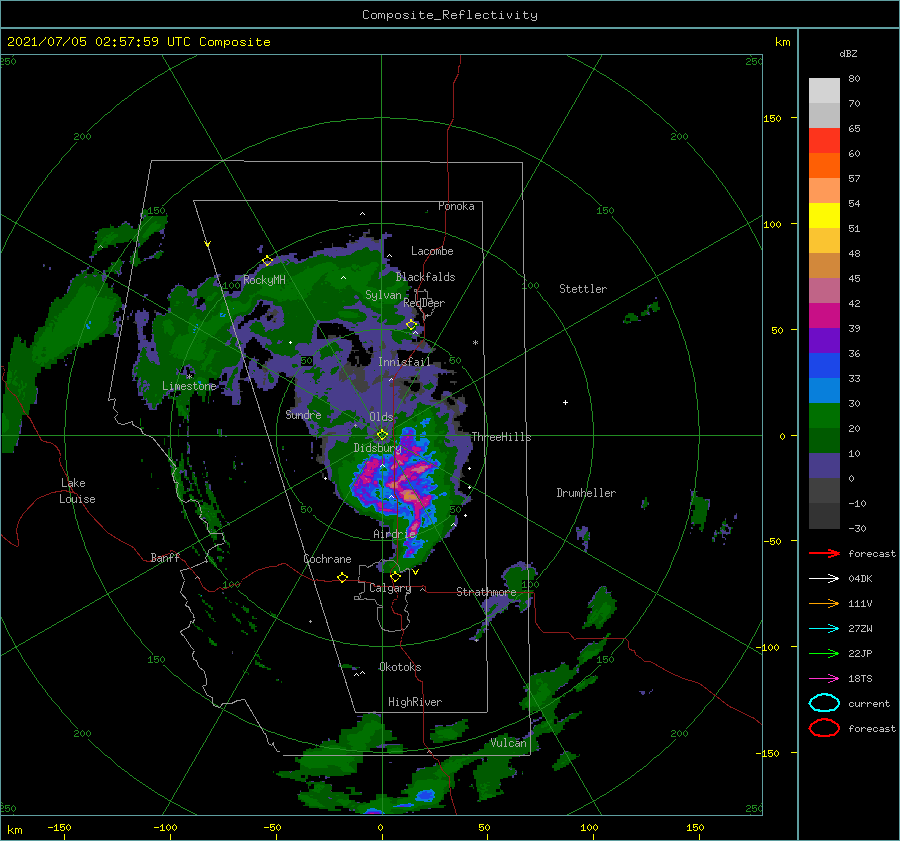Select the 20 dBZ green color swatch
The height and width of the screenshot is (841, 900).
coord(824,416)
